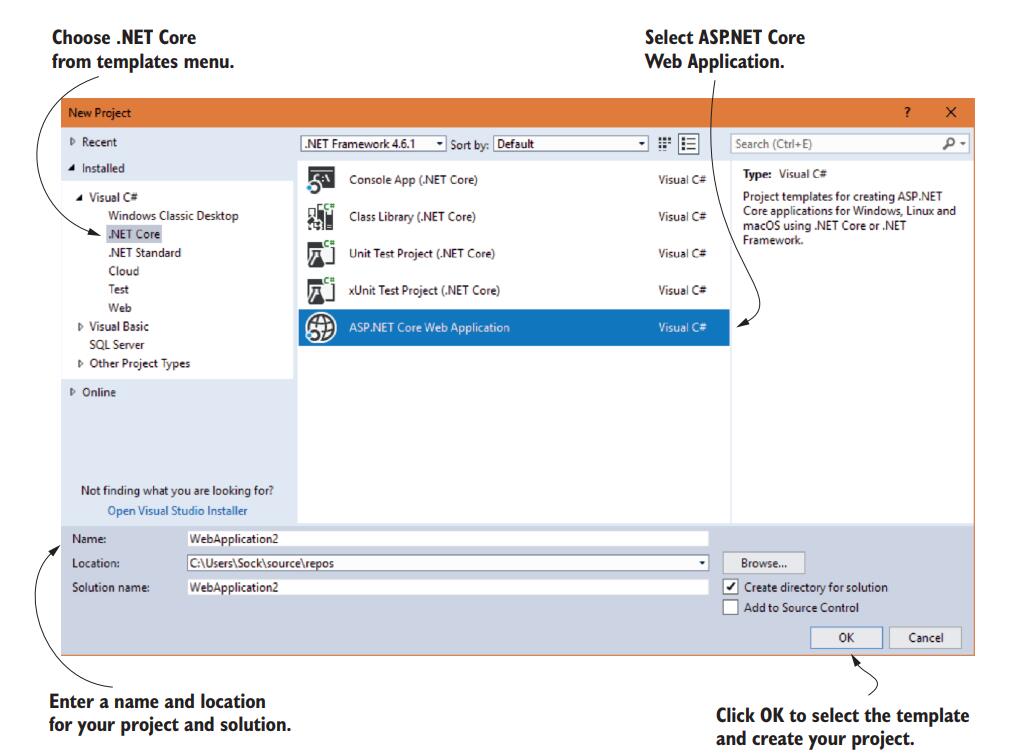Click the ASP.NET Core Web Application globe icon
This screenshot has width=1021, height=756.
[x=320, y=327]
